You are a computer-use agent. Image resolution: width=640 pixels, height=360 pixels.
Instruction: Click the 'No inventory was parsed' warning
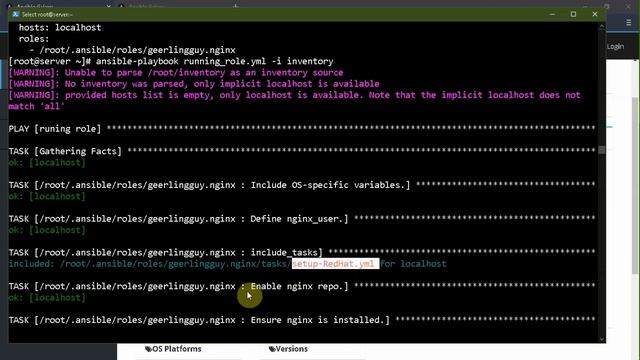click(194, 84)
